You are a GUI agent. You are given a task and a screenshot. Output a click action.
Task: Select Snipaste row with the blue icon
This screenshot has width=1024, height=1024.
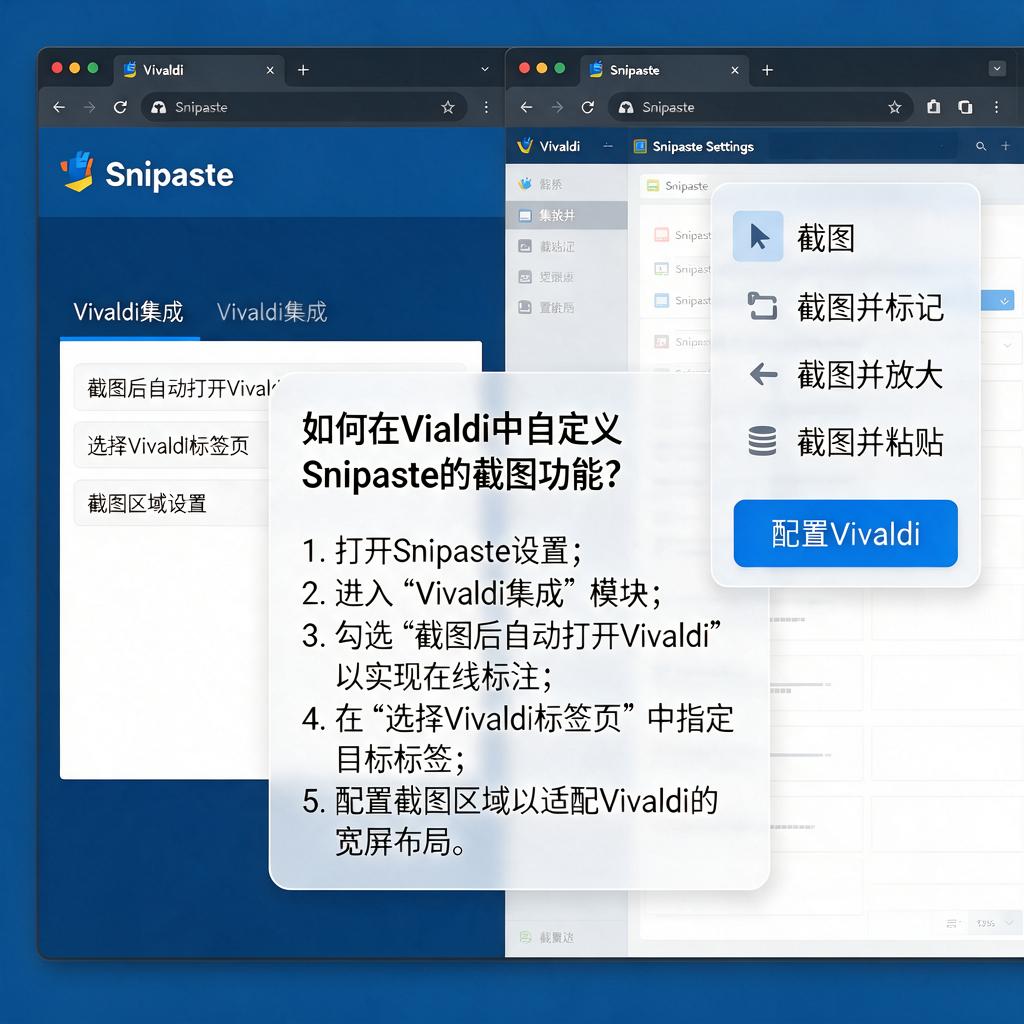[682, 300]
